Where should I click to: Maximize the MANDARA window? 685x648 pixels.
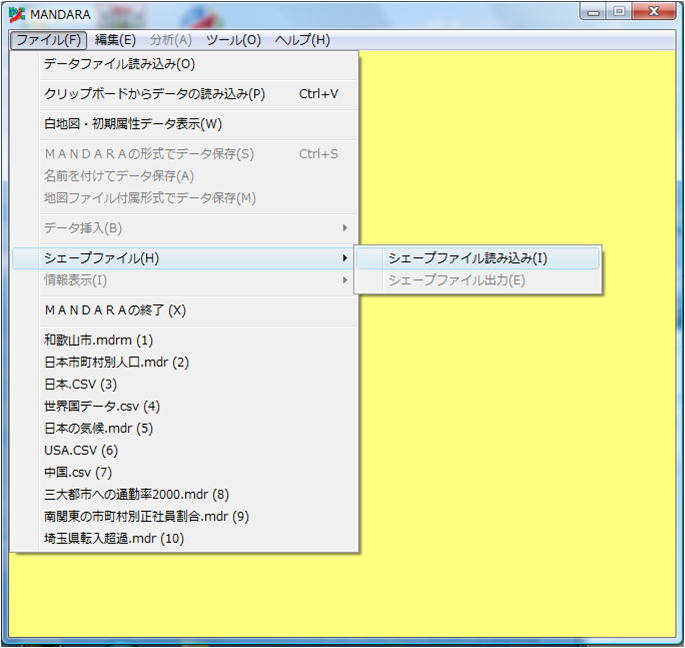619,12
